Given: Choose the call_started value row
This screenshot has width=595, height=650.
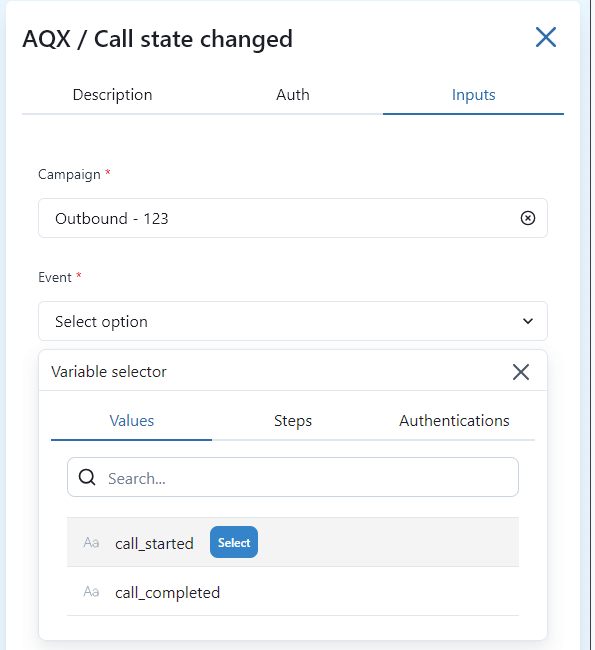Looking at the screenshot, I should pyautogui.click(x=293, y=542).
